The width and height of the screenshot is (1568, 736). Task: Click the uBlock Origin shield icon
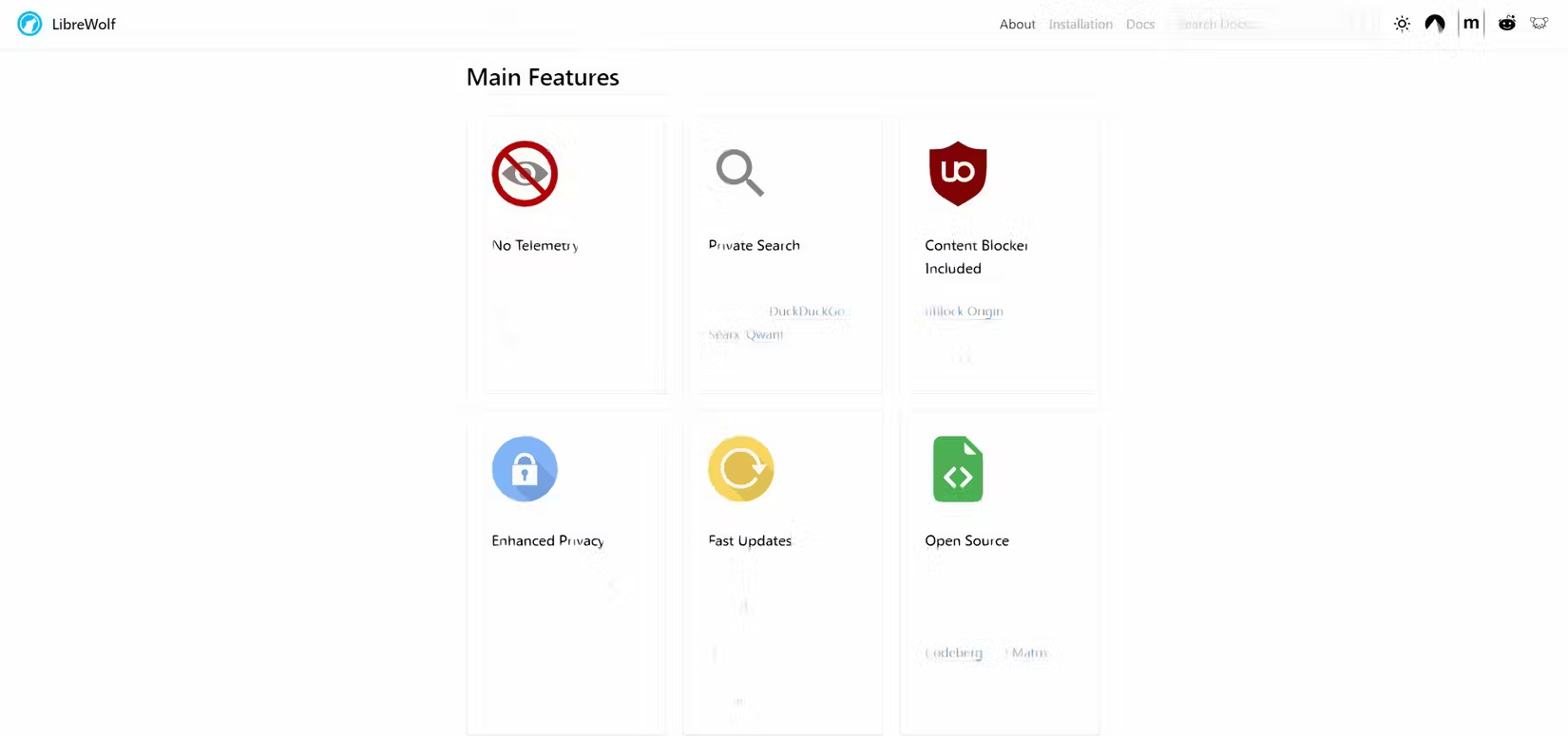957,174
